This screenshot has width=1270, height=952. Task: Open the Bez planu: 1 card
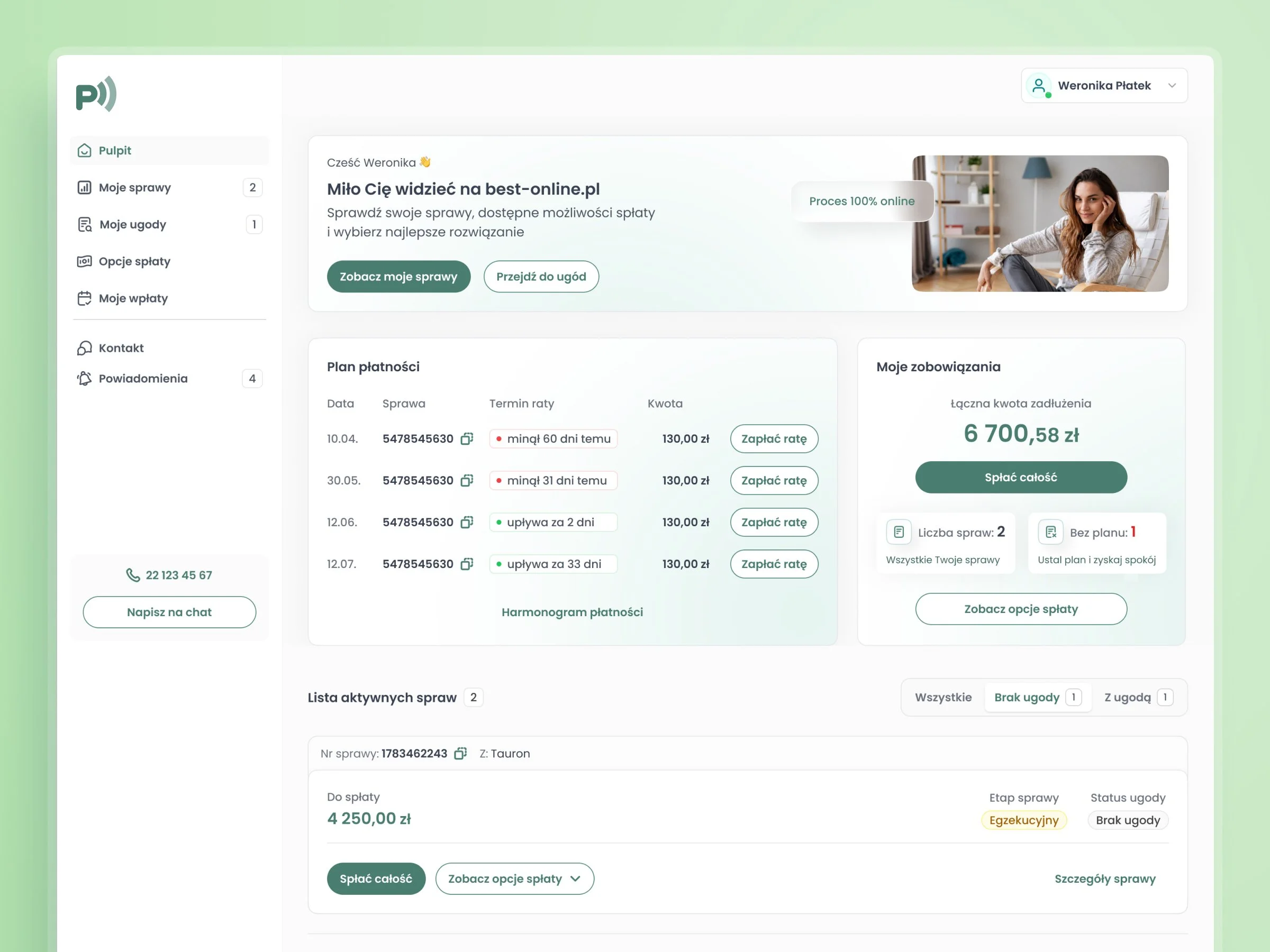pyautogui.click(x=1096, y=543)
